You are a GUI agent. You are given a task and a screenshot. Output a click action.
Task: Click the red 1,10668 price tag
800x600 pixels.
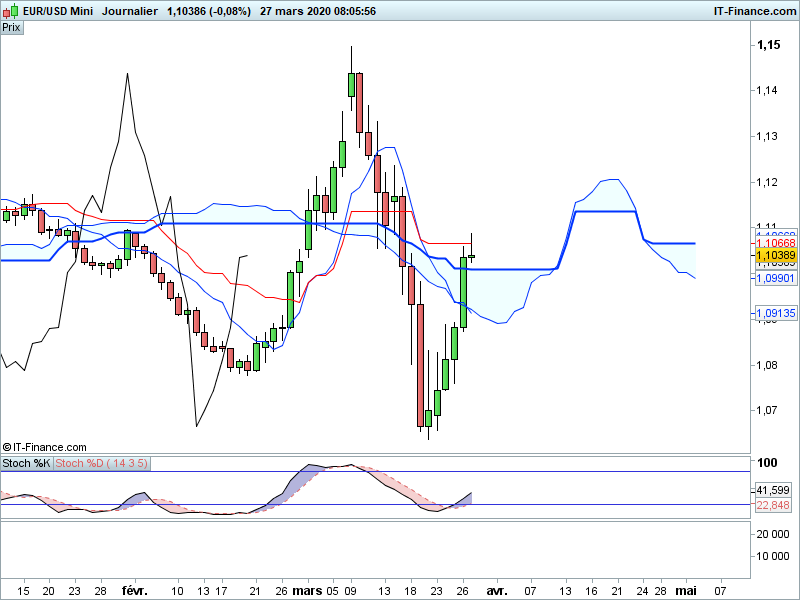click(x=776, y=243)
